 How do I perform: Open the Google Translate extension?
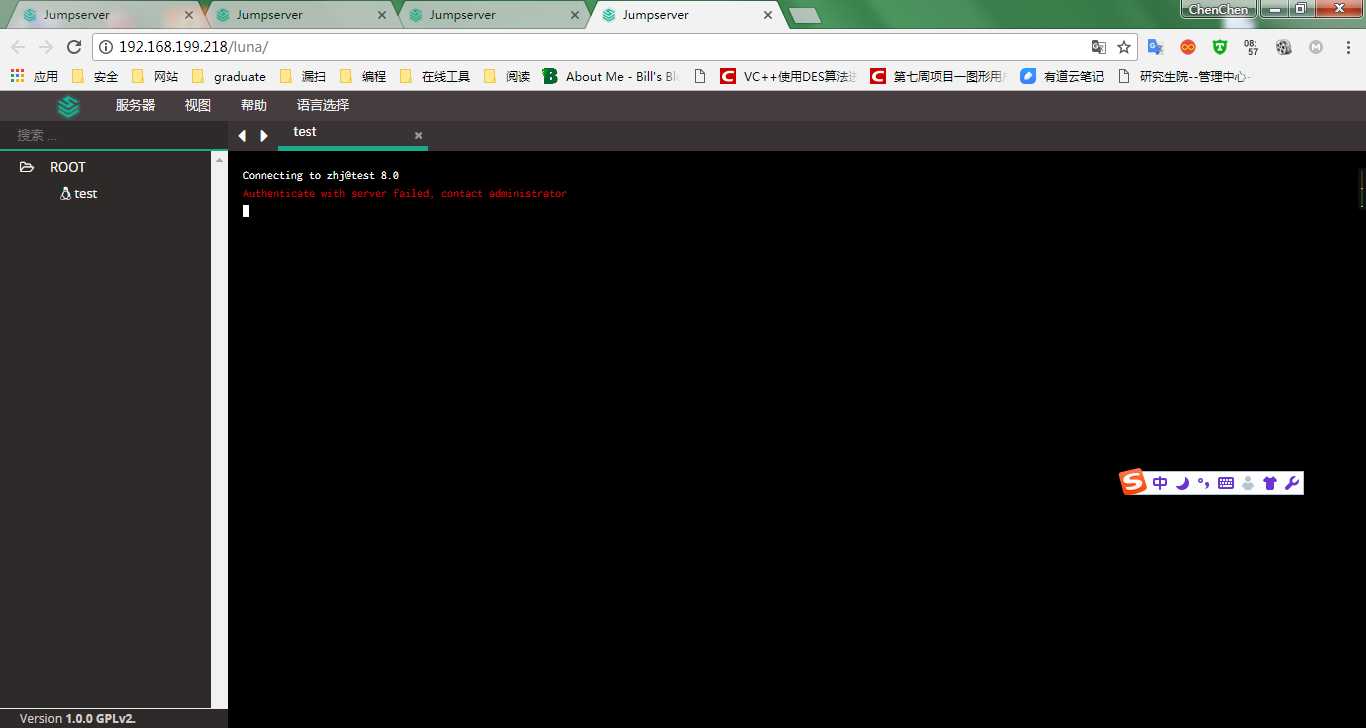click(x=1155, y=47)
